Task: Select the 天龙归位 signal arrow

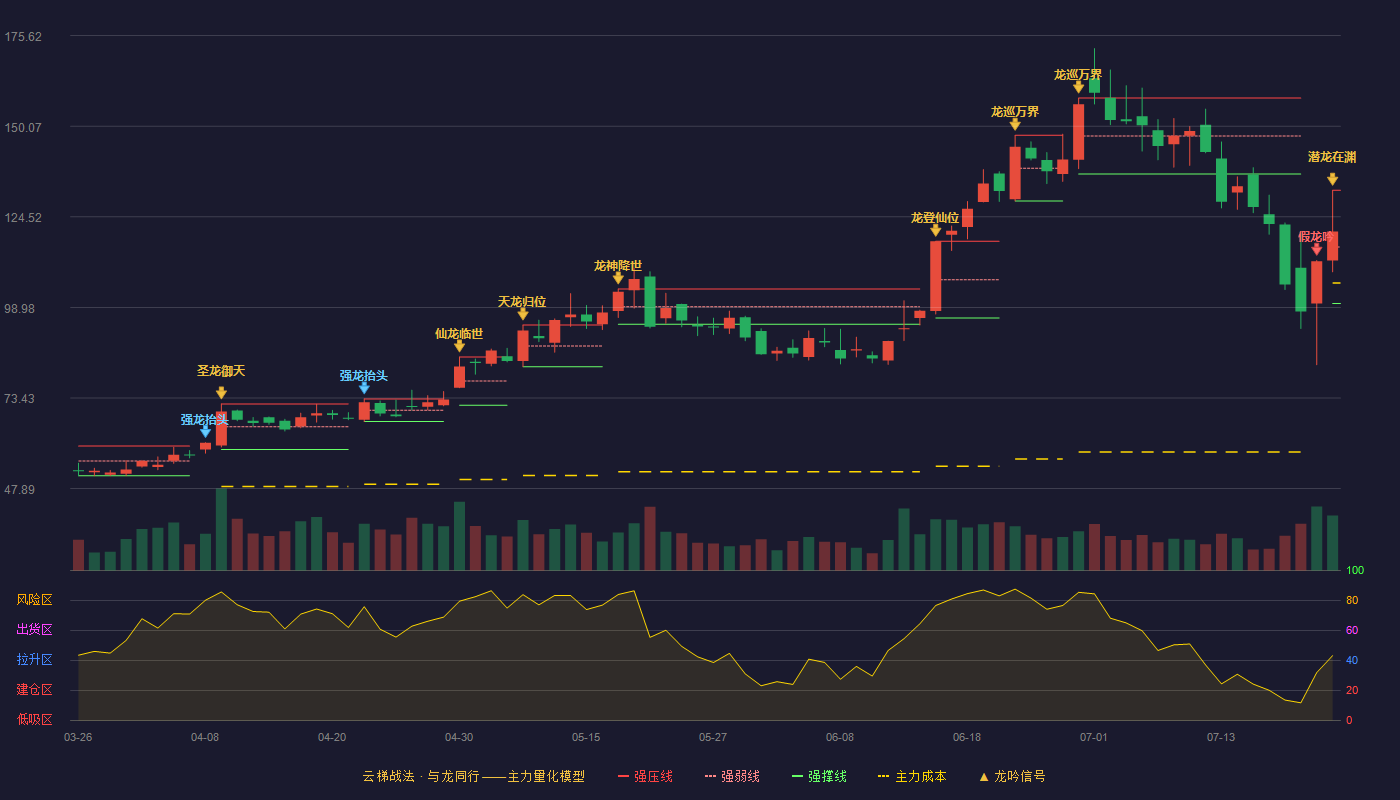Action: click(x=522, y=314)
